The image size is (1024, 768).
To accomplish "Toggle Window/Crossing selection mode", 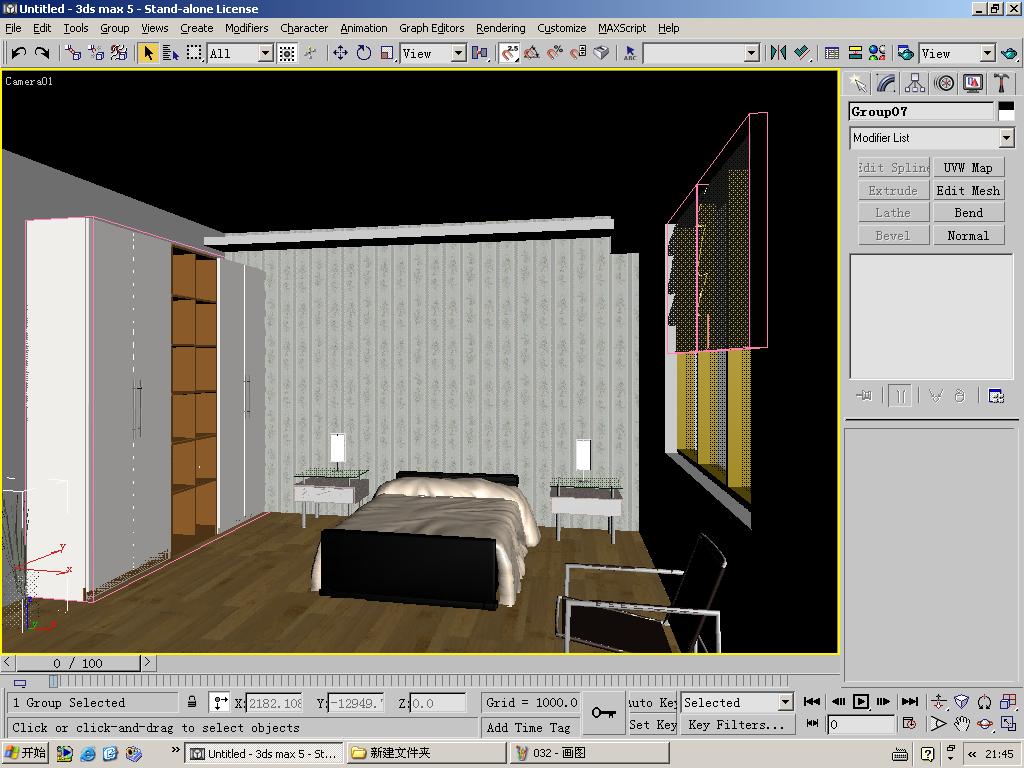I will [287, 53].
